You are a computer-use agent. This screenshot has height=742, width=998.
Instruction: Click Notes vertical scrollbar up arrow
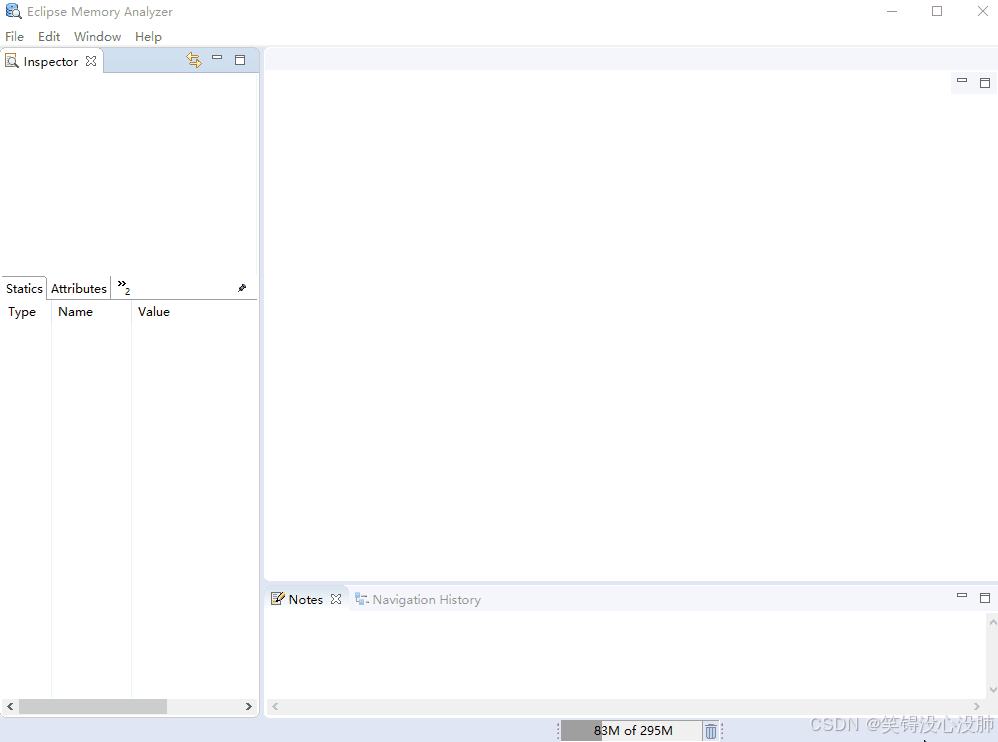[x=993, y=622]
